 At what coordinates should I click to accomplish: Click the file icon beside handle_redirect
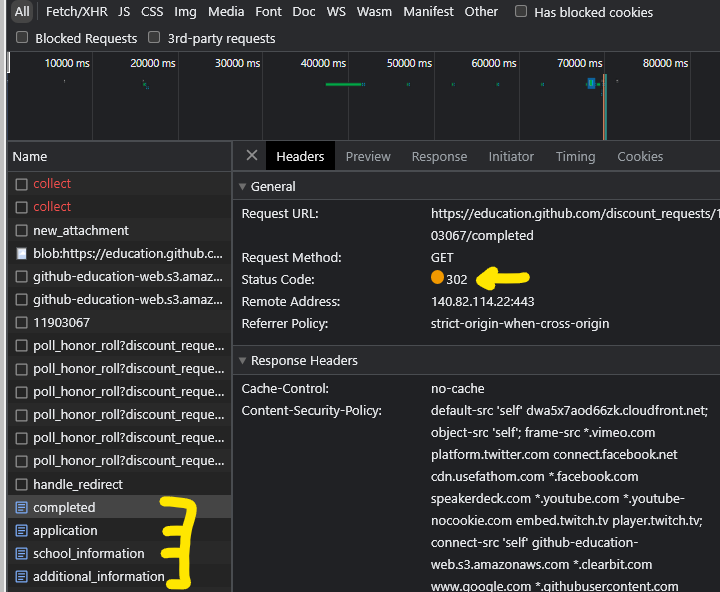(21, 485)
